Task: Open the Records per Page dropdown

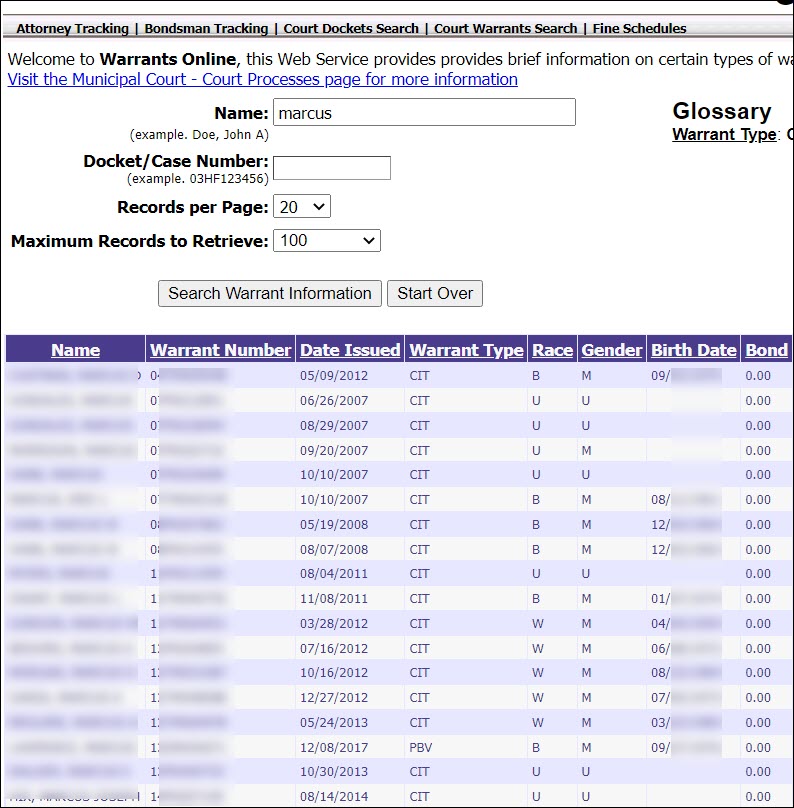Action: (301, 206)
